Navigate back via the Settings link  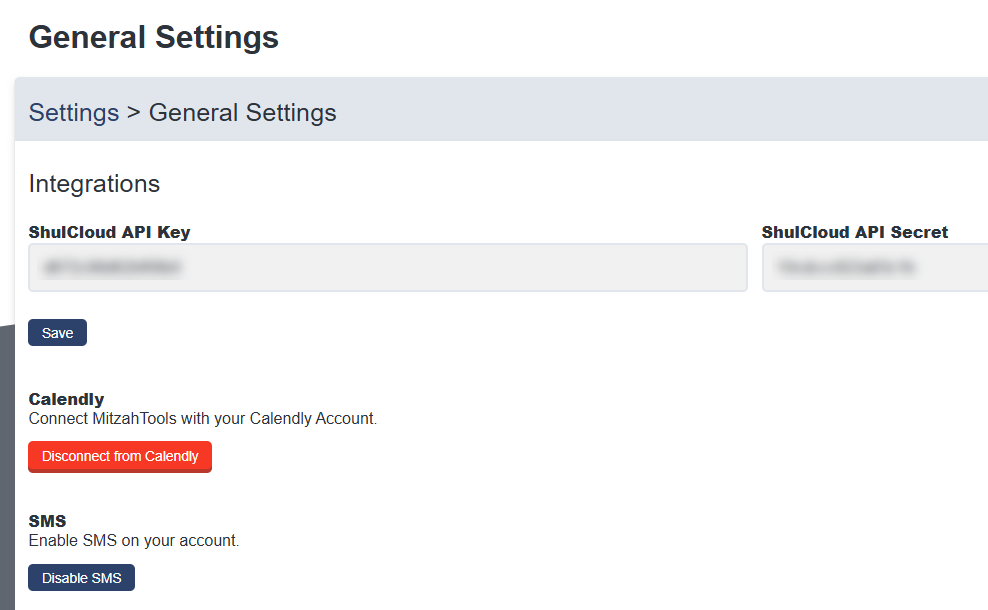coord(73,112)
